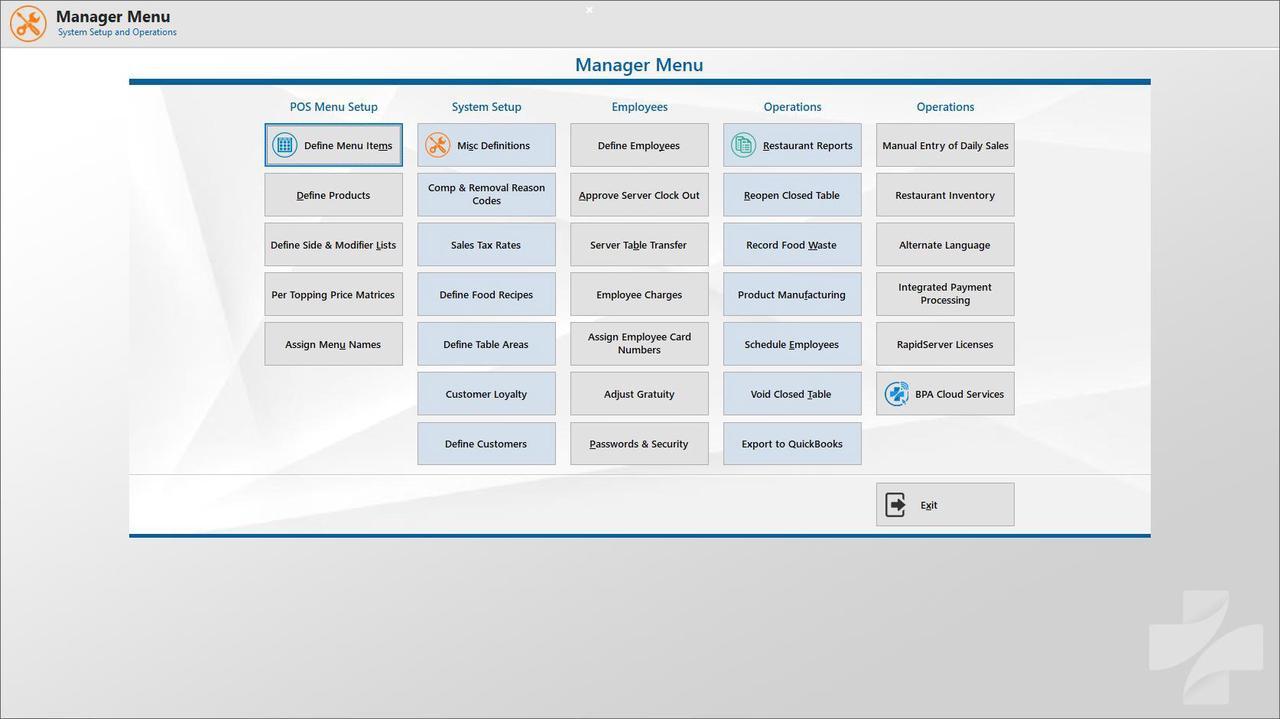The width and height of the screenshot is (1280, 719).
Task: Open Define Products
Action: [334, 195]
